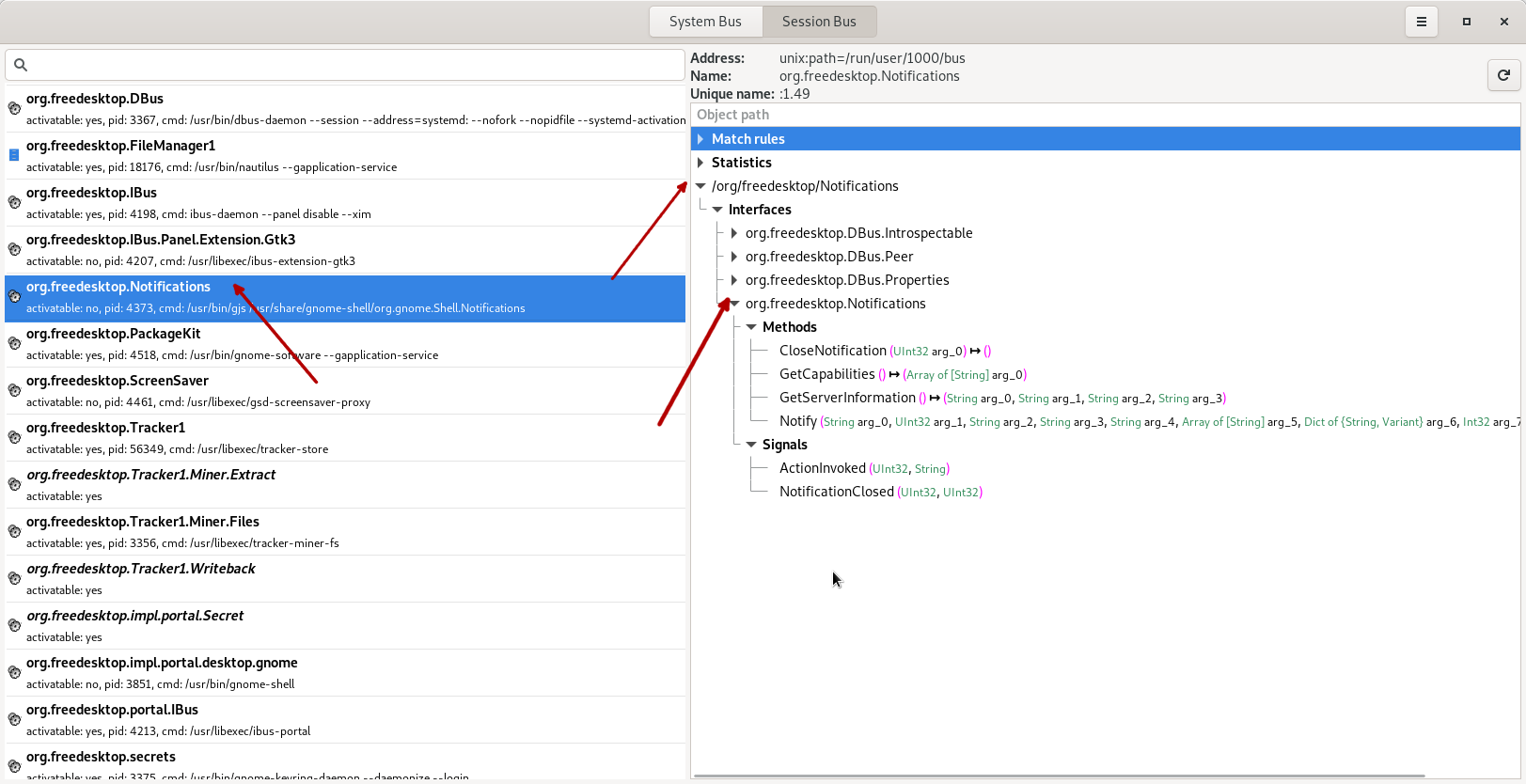The width and height of the screenshot is (1526, 784).
Task: Click the org.freedesktop.portal.IBus row icon
Action: click(x=14, y=719)
